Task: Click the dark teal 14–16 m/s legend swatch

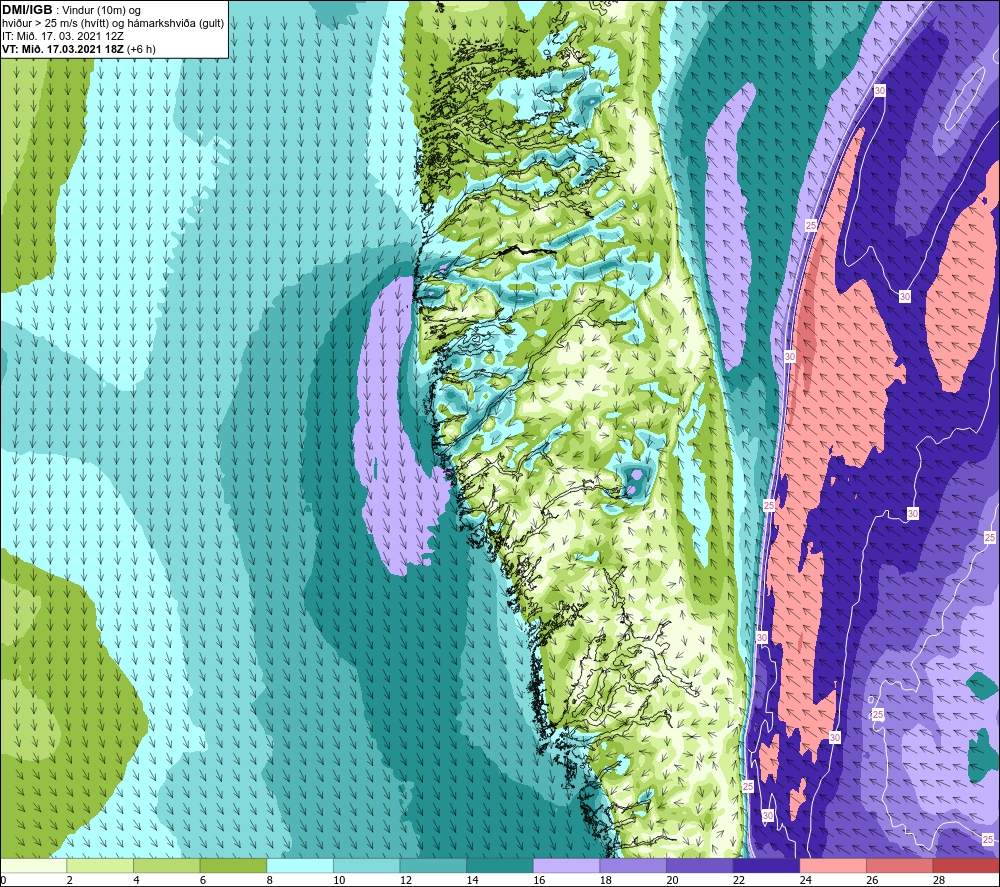Action: (x=499, y=866)
